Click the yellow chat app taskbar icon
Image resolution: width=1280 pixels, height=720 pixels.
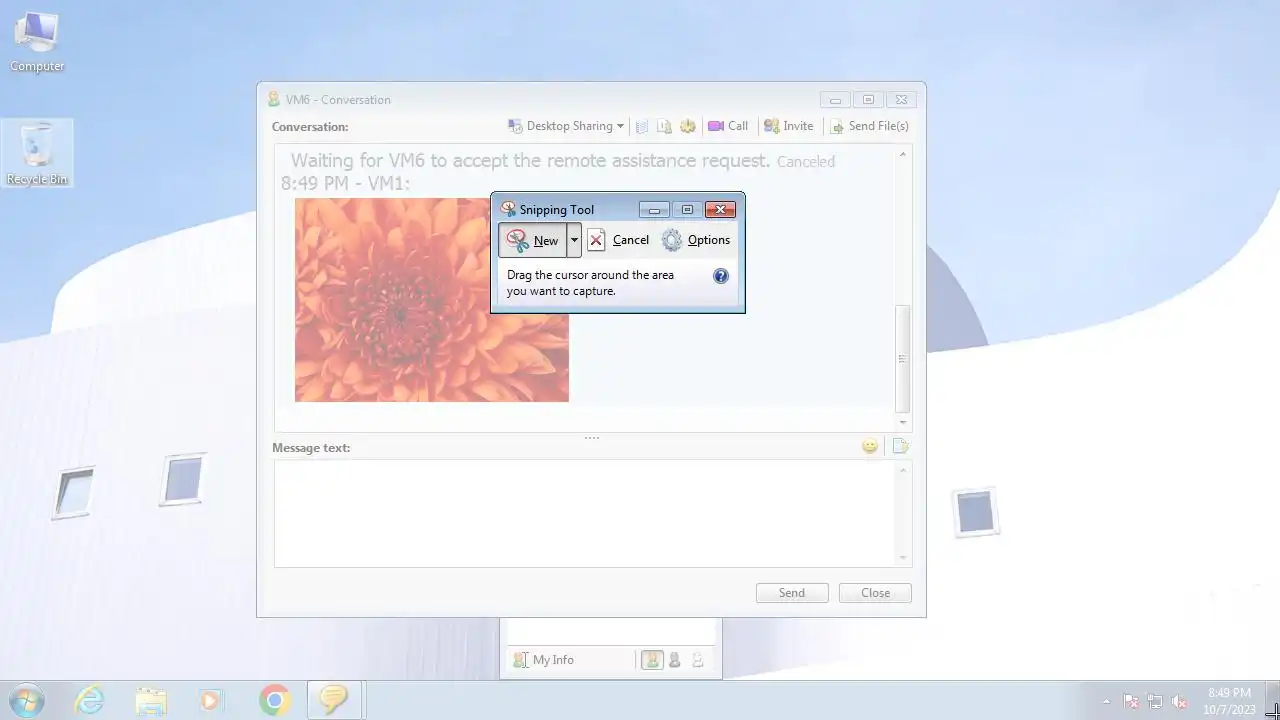point(333,700)
